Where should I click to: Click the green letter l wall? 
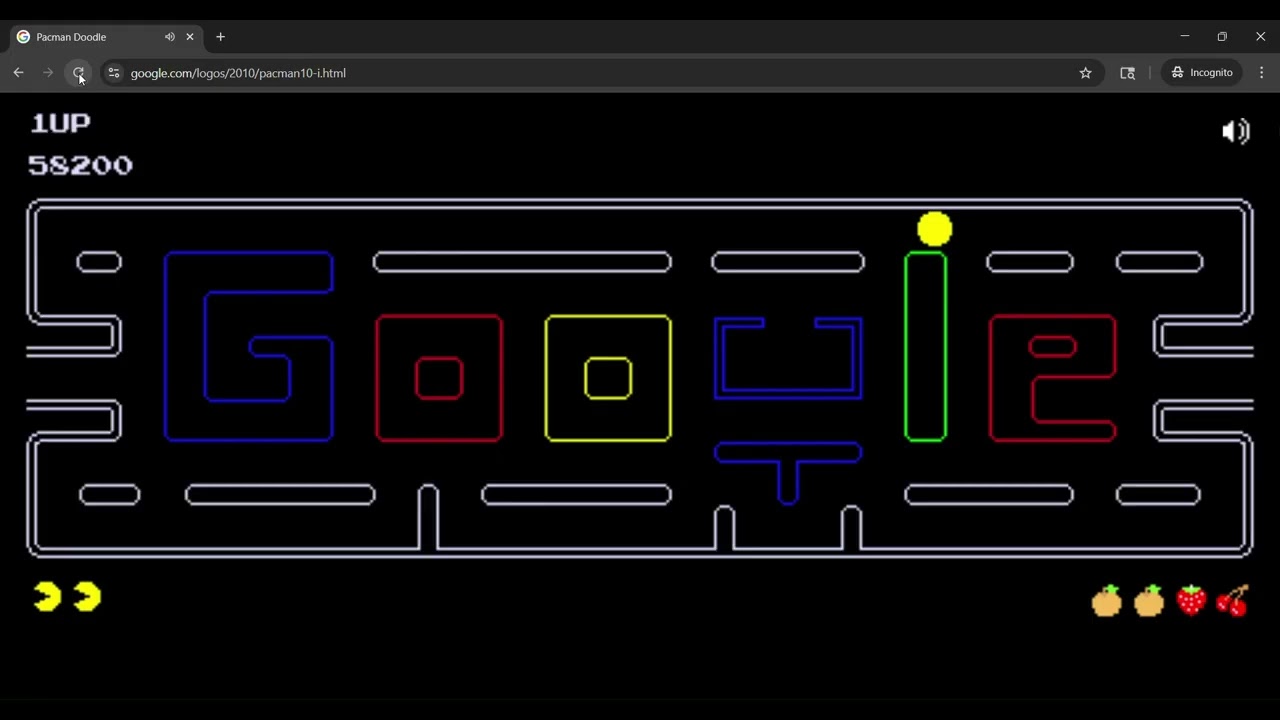pos(926,346)
